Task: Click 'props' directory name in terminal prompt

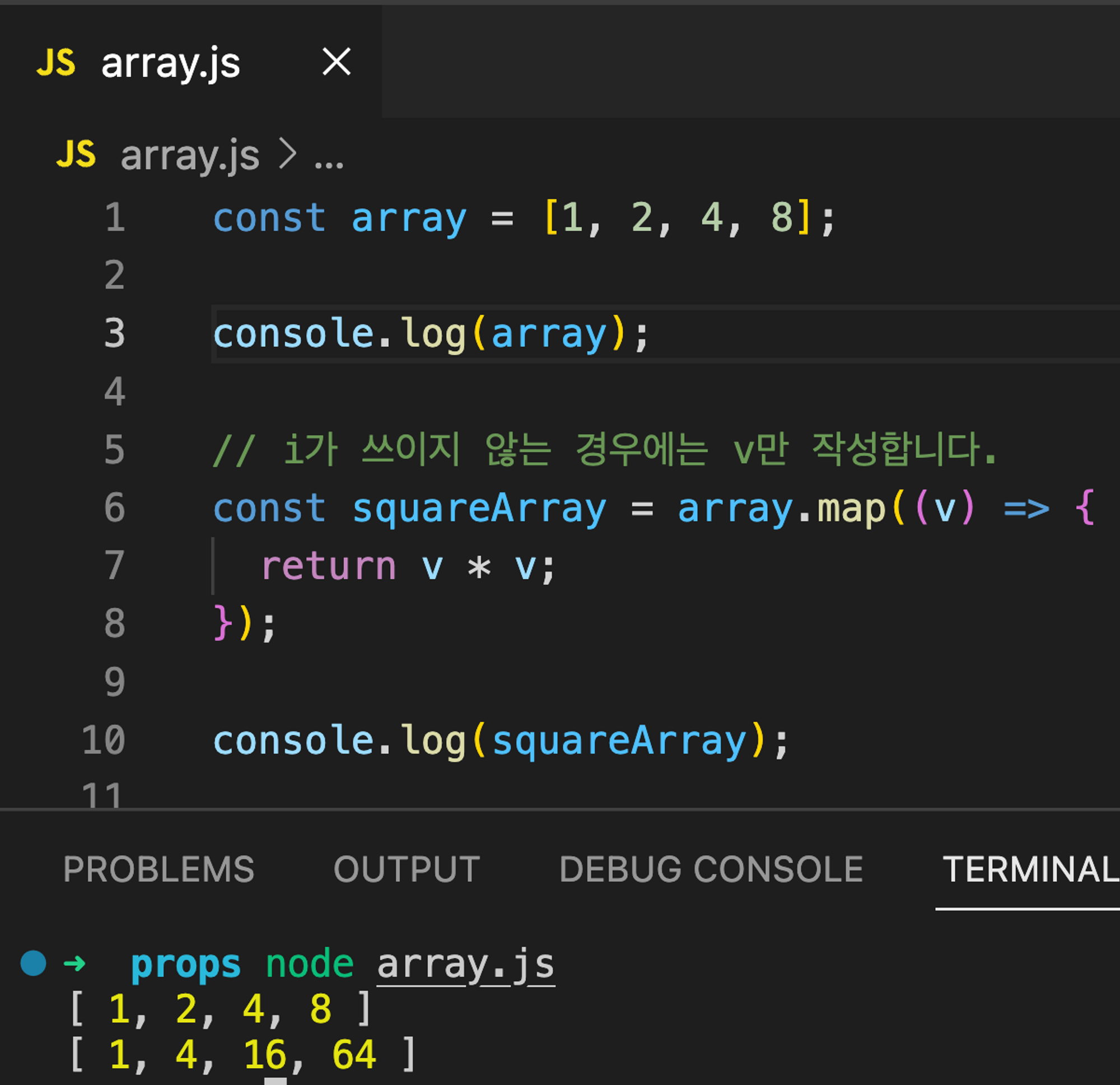Action: point(186,966)
